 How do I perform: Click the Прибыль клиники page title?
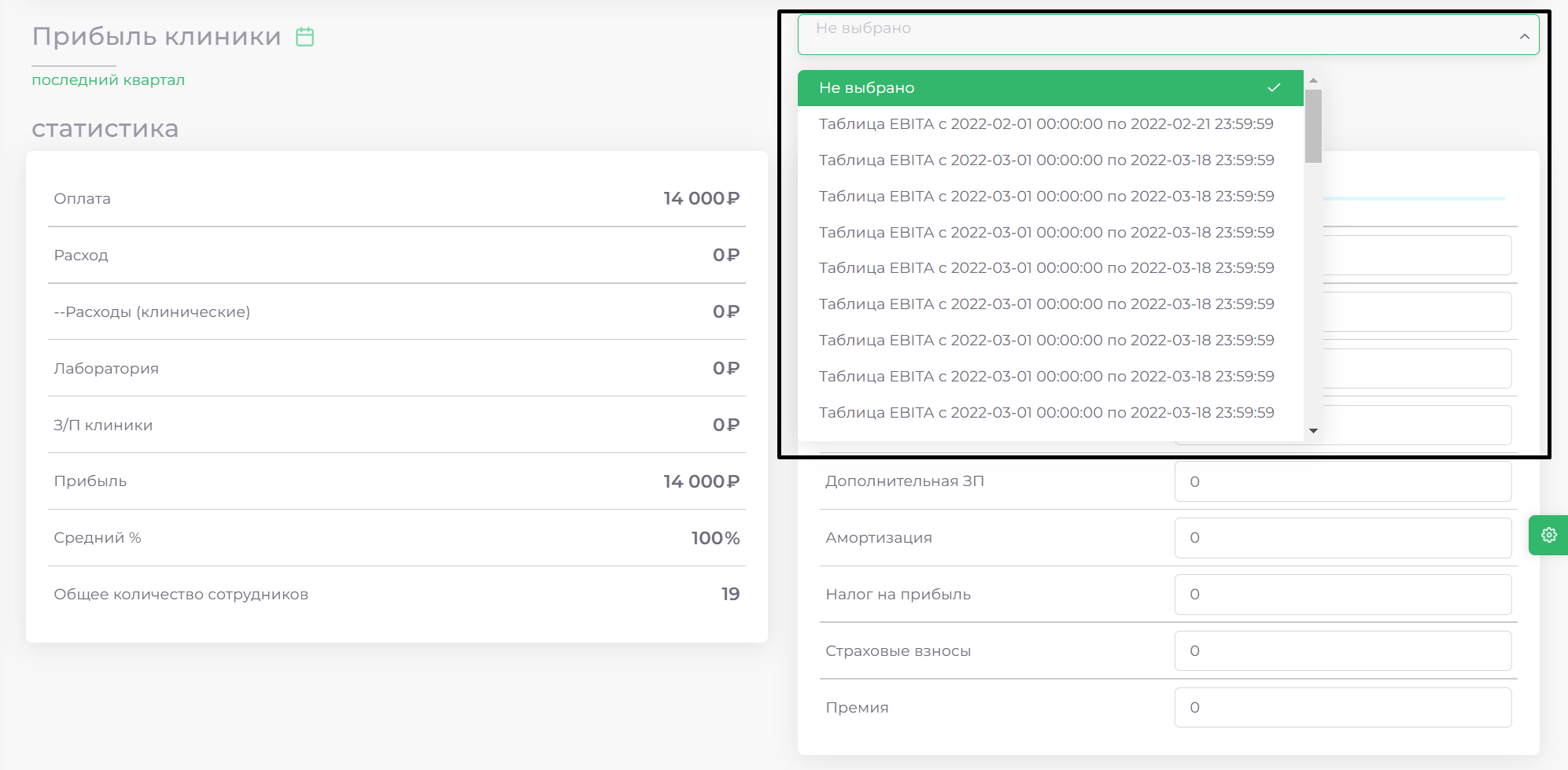pyautogui.click(x=157, y=36)
